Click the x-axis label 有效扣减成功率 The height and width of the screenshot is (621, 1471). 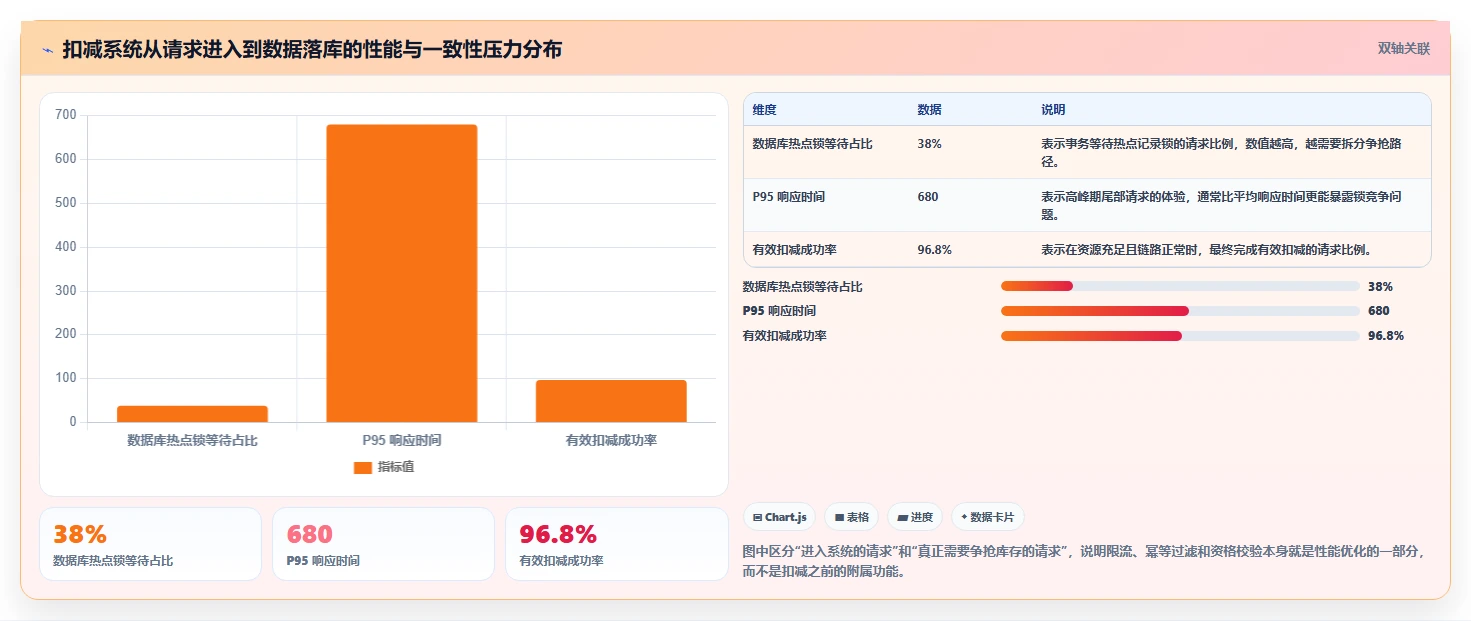[x=611, y=440]
